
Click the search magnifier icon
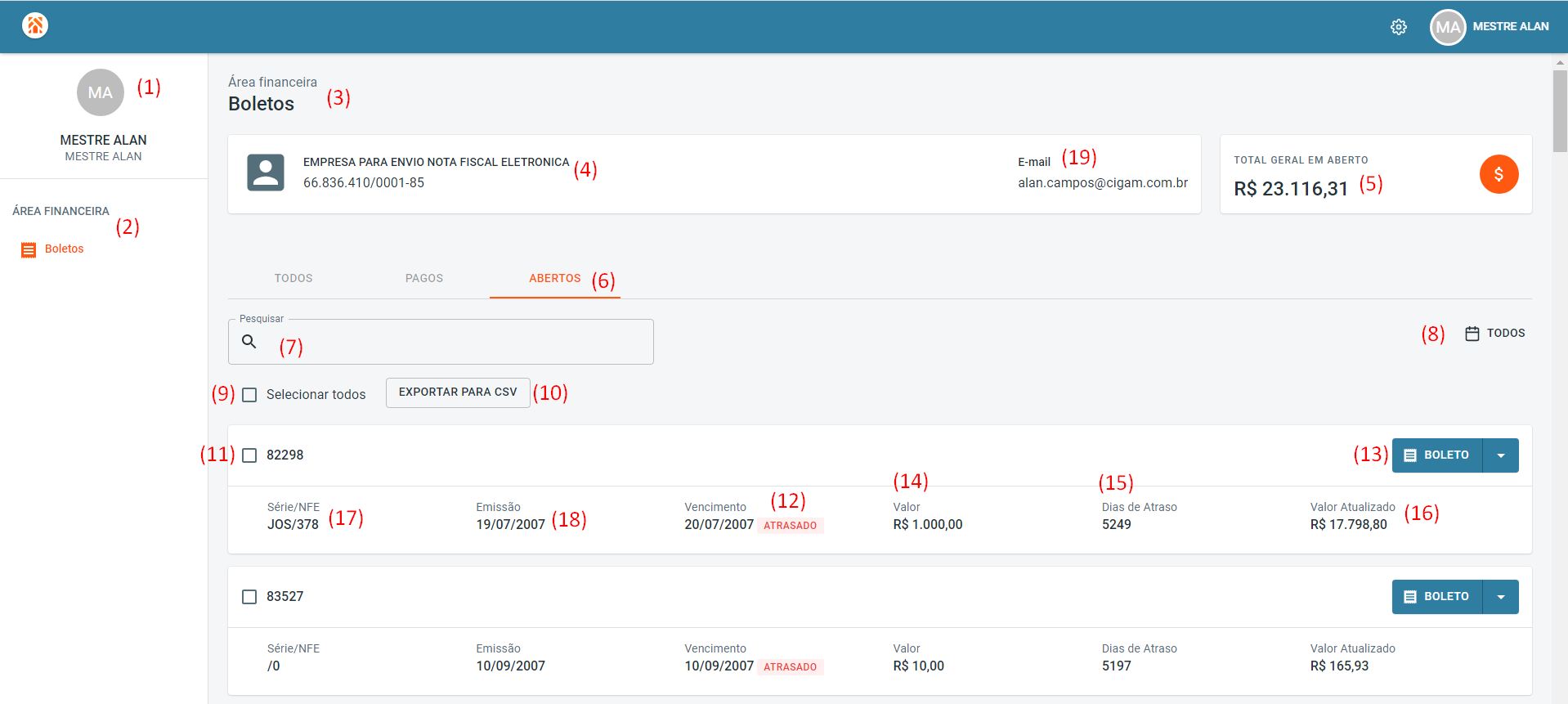[x=249, y=342]
